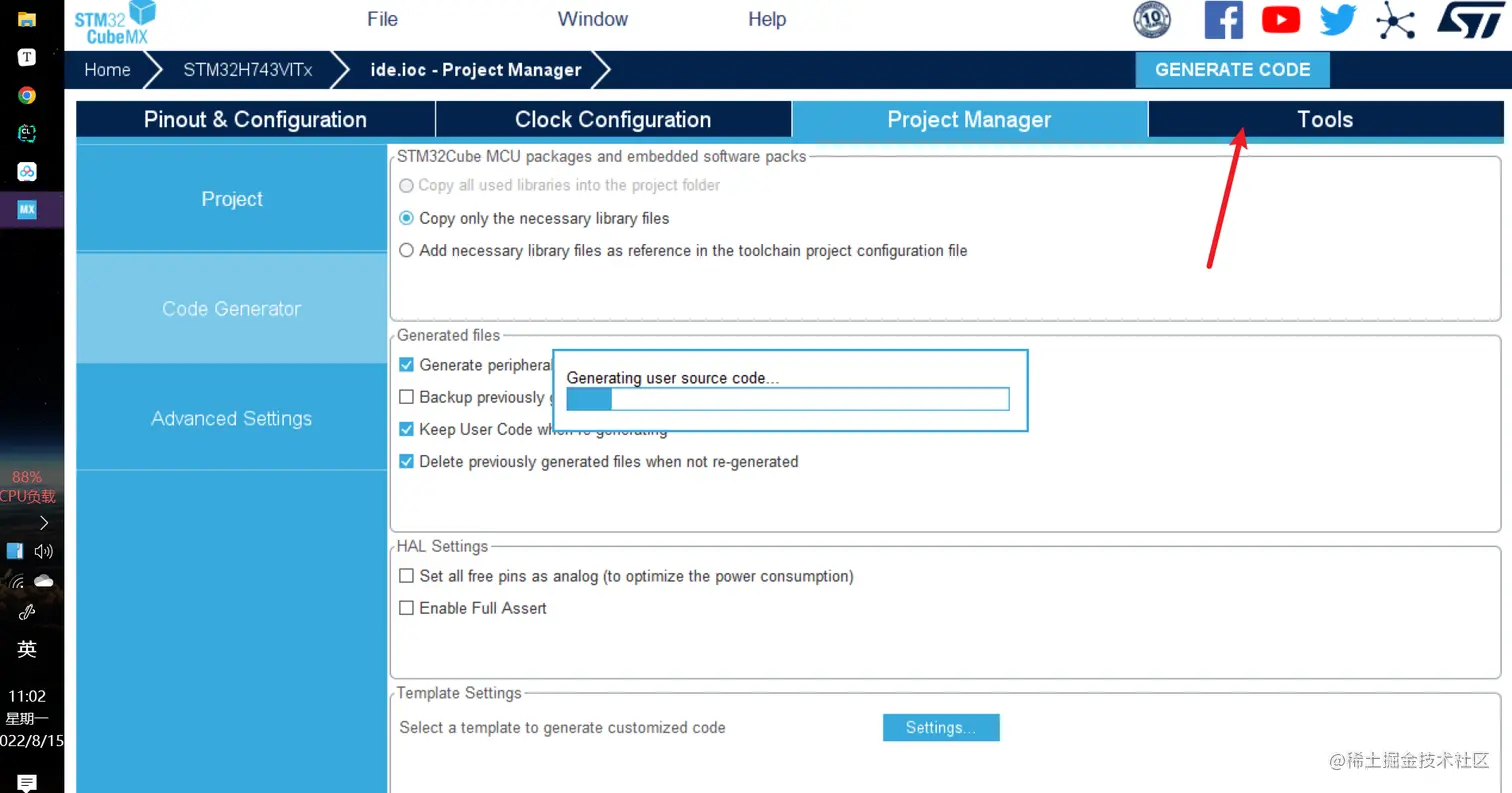Screen dimensions: 1512x793
Task: Open File Explorer from the taskbar
Action: click(x=27, y=20)
